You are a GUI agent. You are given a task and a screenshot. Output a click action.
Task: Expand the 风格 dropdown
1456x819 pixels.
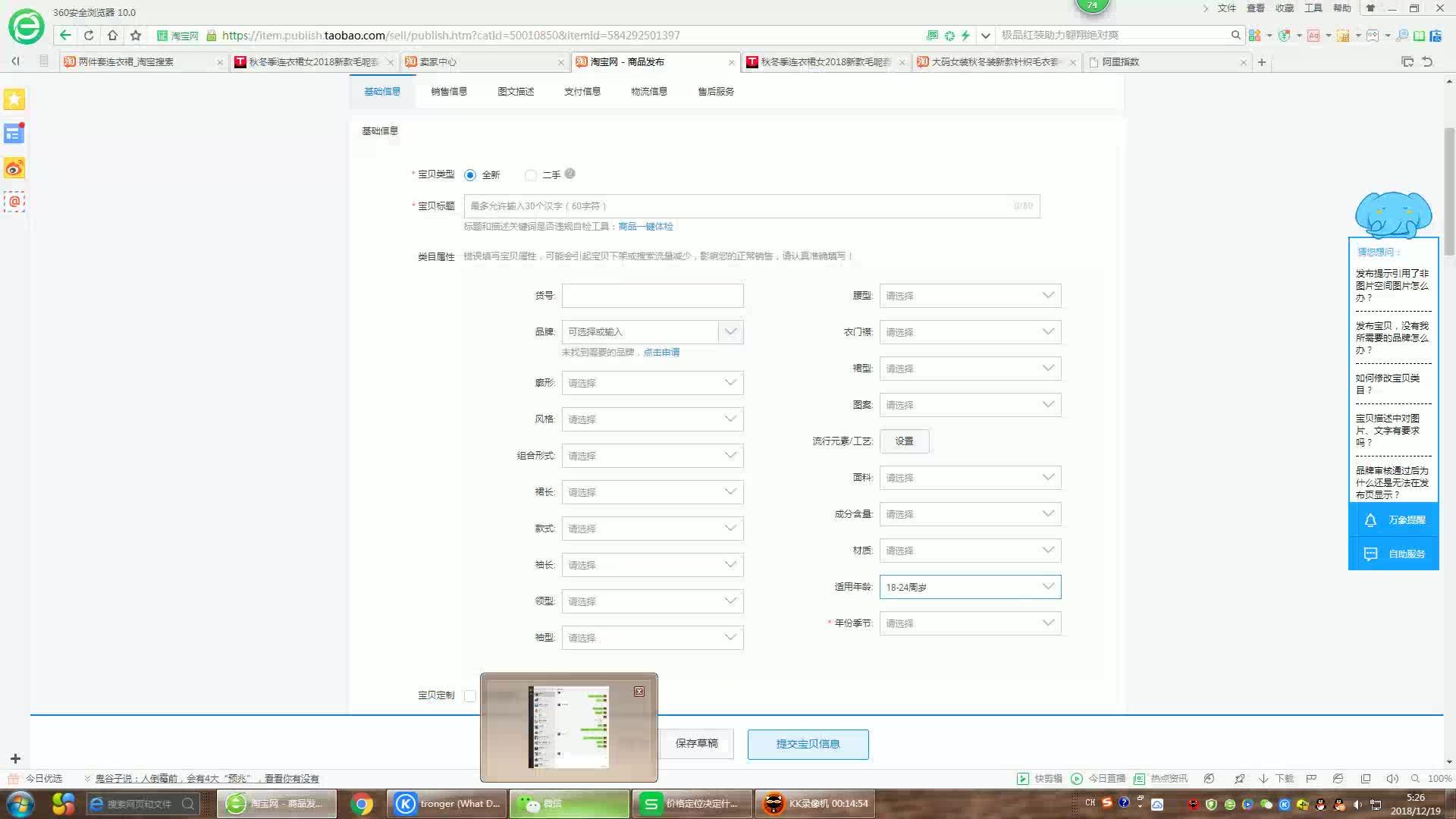tap(652, 419)
